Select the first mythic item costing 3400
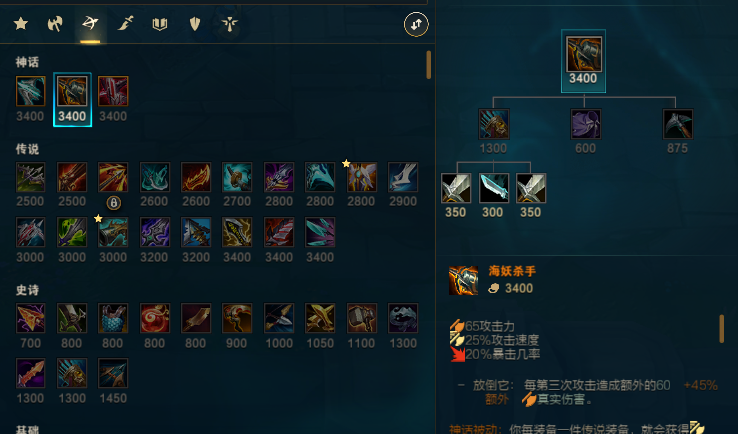The height and width of the screenshot is (434, 738). click(31, 91)
